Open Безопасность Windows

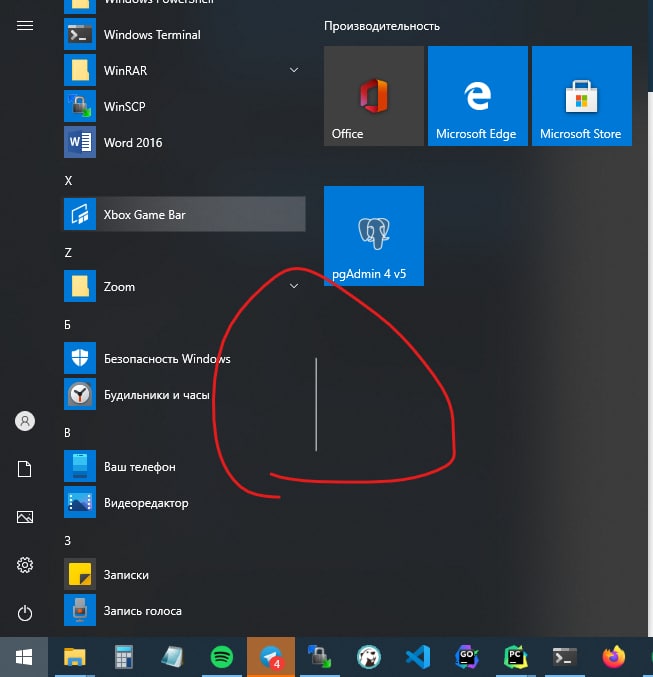point(184,358)
